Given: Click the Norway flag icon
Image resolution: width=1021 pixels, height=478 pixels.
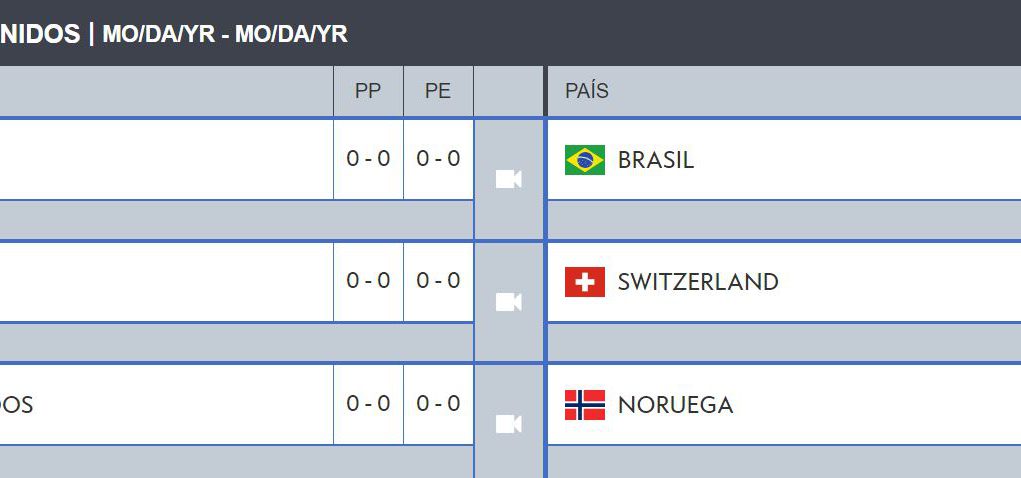Looking at the screenshot, I should coord(585,404).
